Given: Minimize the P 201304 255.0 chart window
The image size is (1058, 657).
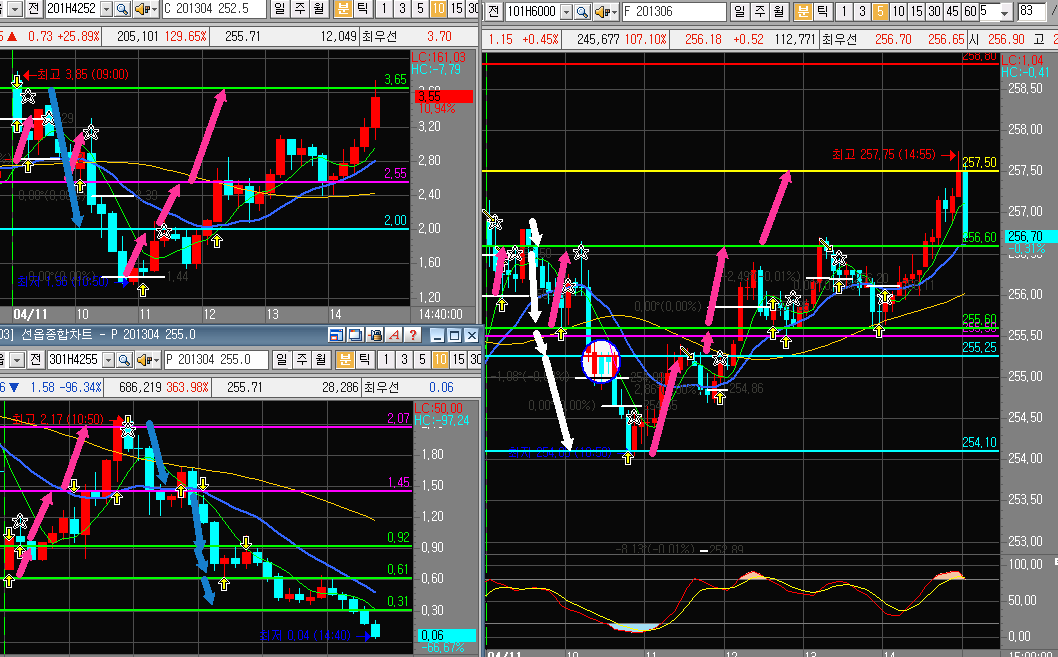Looking at the screenshot, I should (x=437, y=335).
